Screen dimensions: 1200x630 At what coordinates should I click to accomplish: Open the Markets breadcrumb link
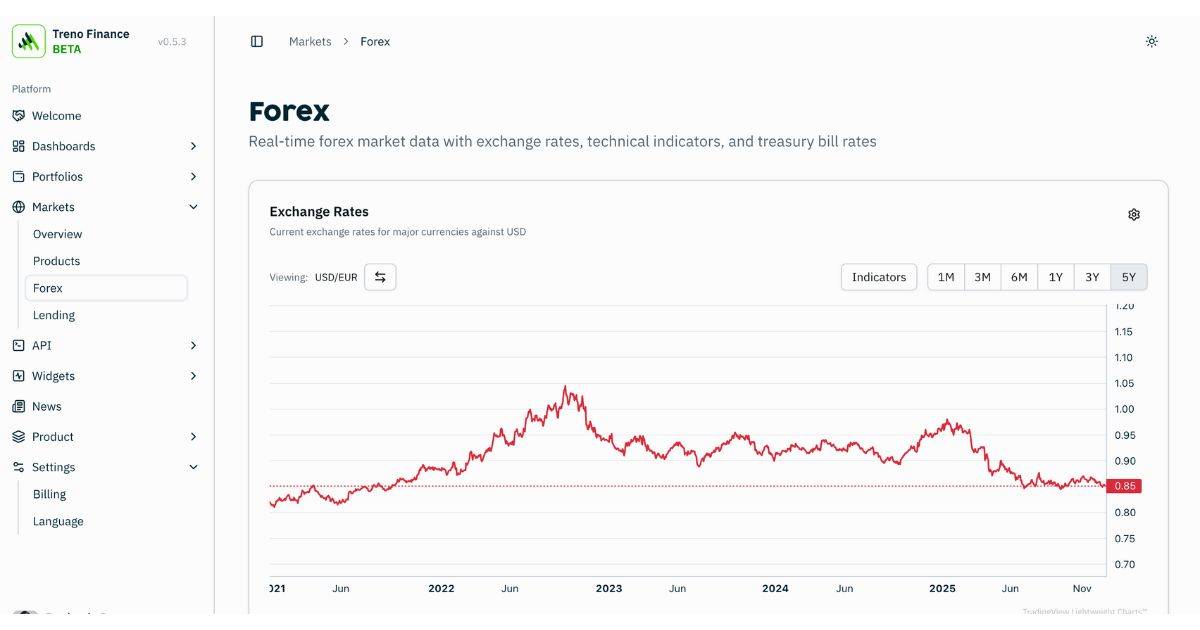pos(310,41)
